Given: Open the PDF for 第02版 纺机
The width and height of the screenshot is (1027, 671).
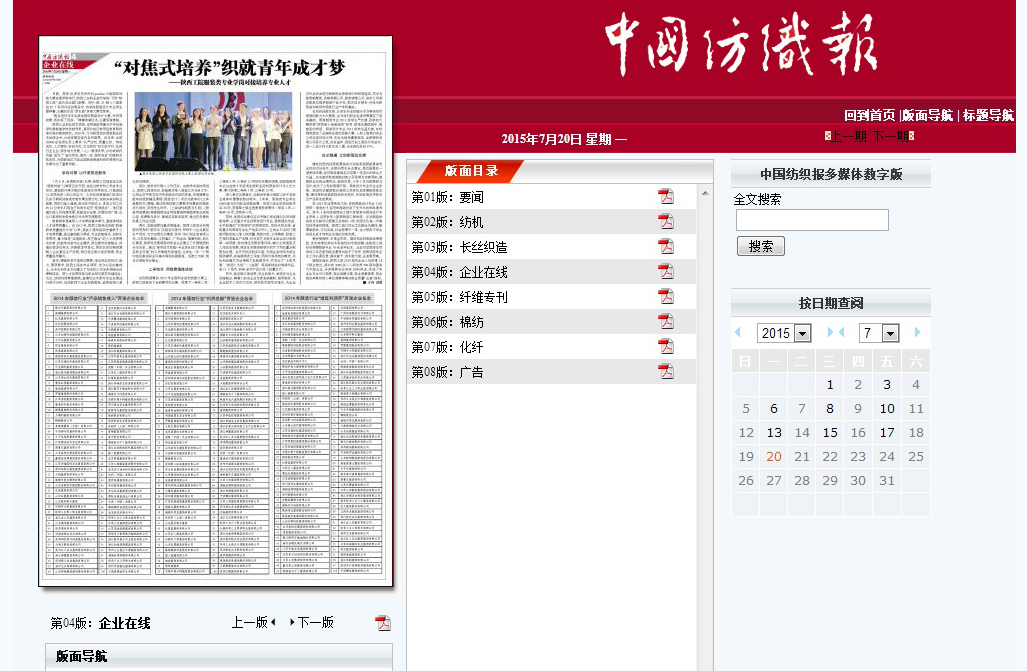Looking at the screenshot, I should pyautogui.click(x=666, y=221).
